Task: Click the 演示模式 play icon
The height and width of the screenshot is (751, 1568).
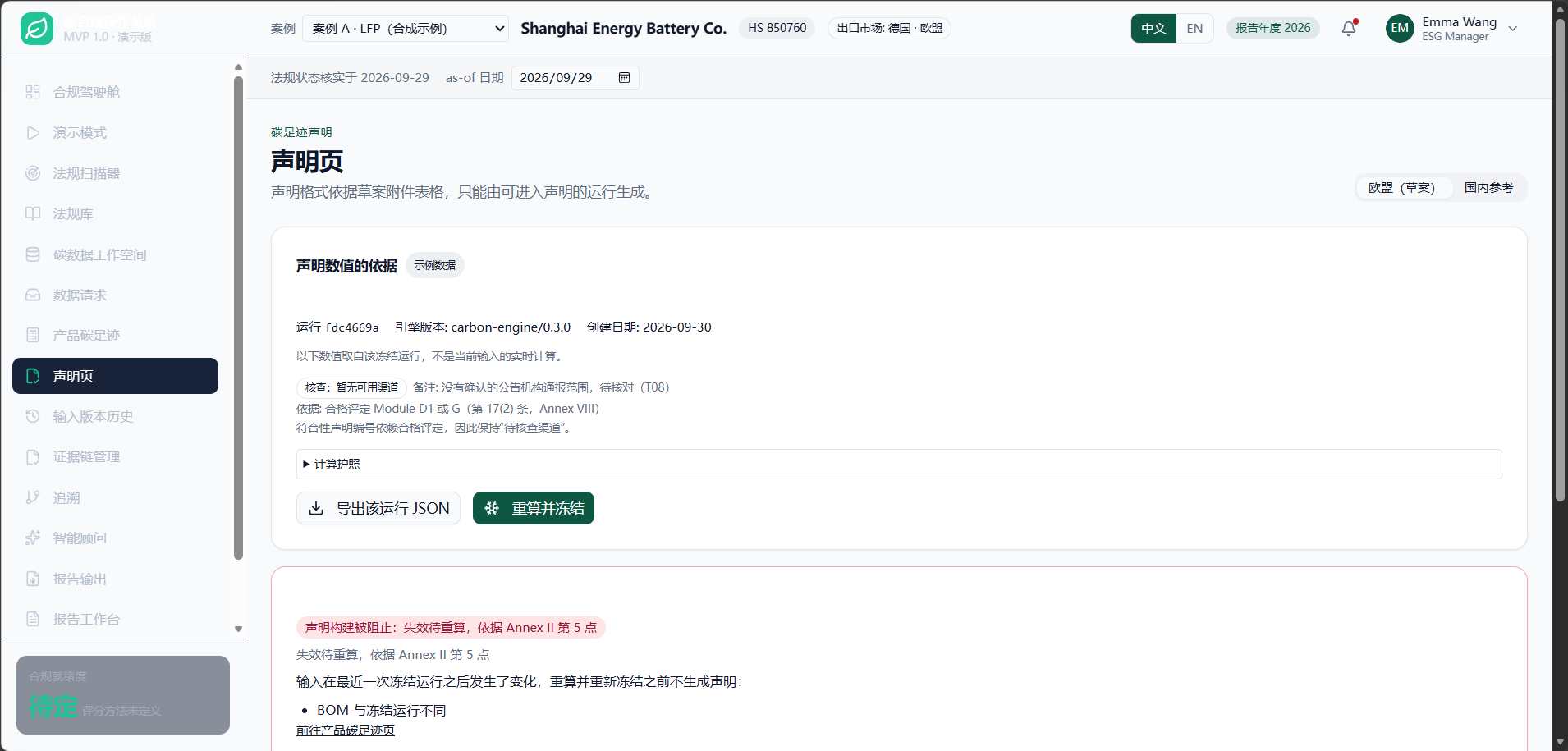Action: click(33, 133)
